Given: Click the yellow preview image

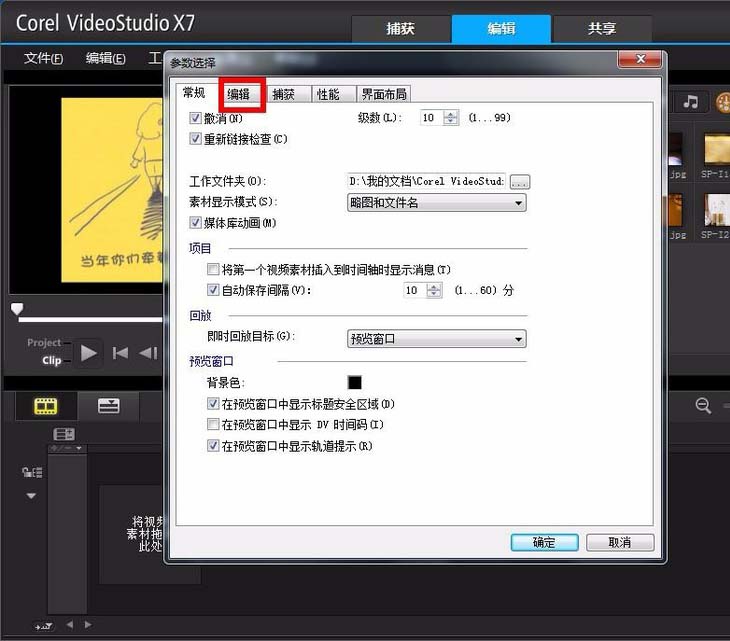Looking at the screenshot, I should [x=112, y=190].
